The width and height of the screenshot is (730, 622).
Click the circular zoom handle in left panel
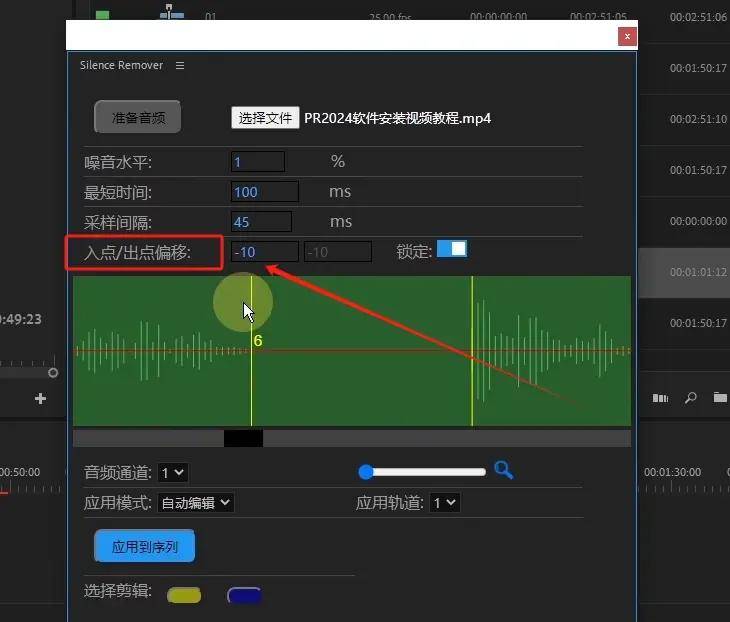click(x=53, y=372)
